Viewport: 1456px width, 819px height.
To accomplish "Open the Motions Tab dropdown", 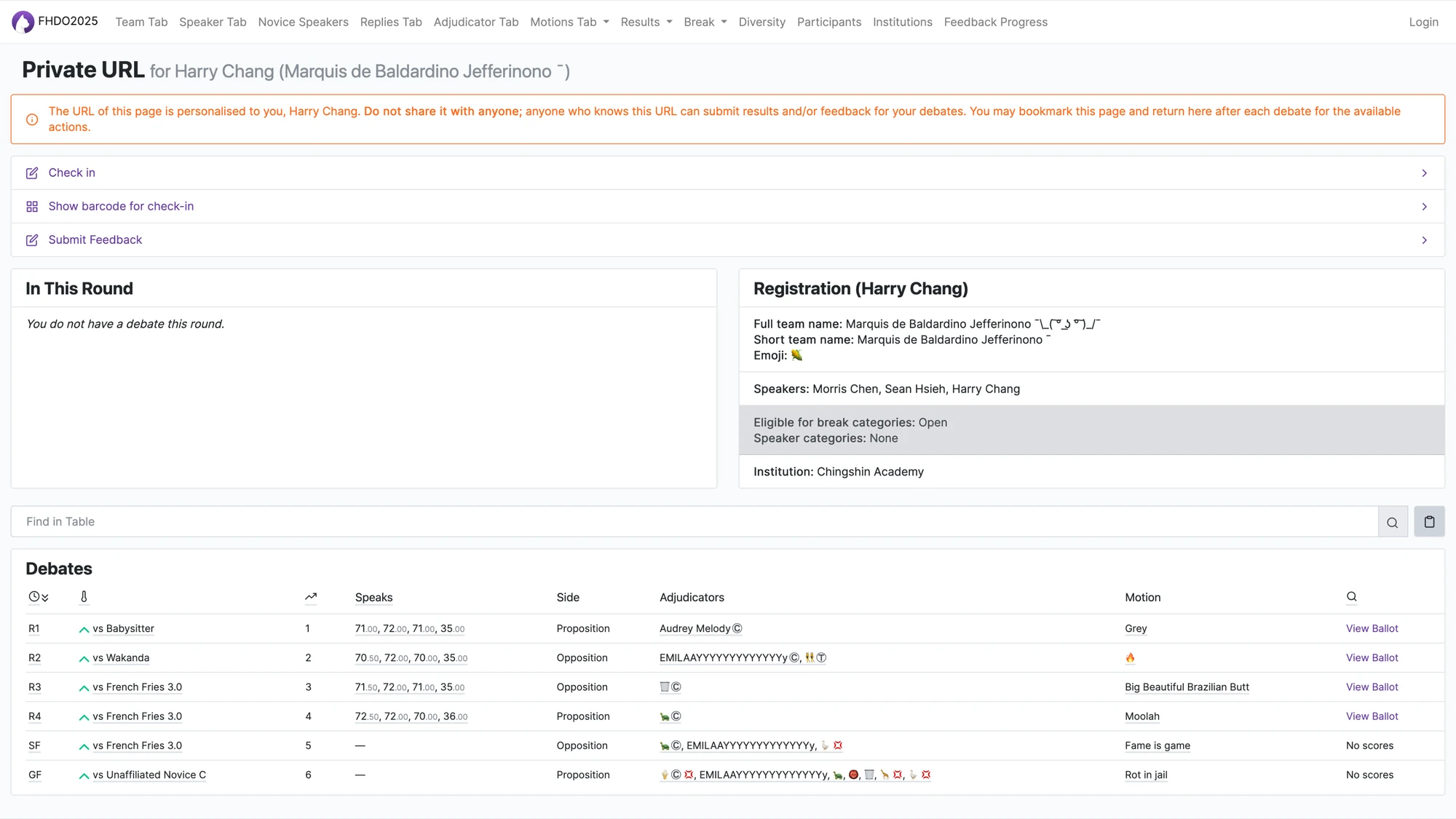I will (569, 22).
